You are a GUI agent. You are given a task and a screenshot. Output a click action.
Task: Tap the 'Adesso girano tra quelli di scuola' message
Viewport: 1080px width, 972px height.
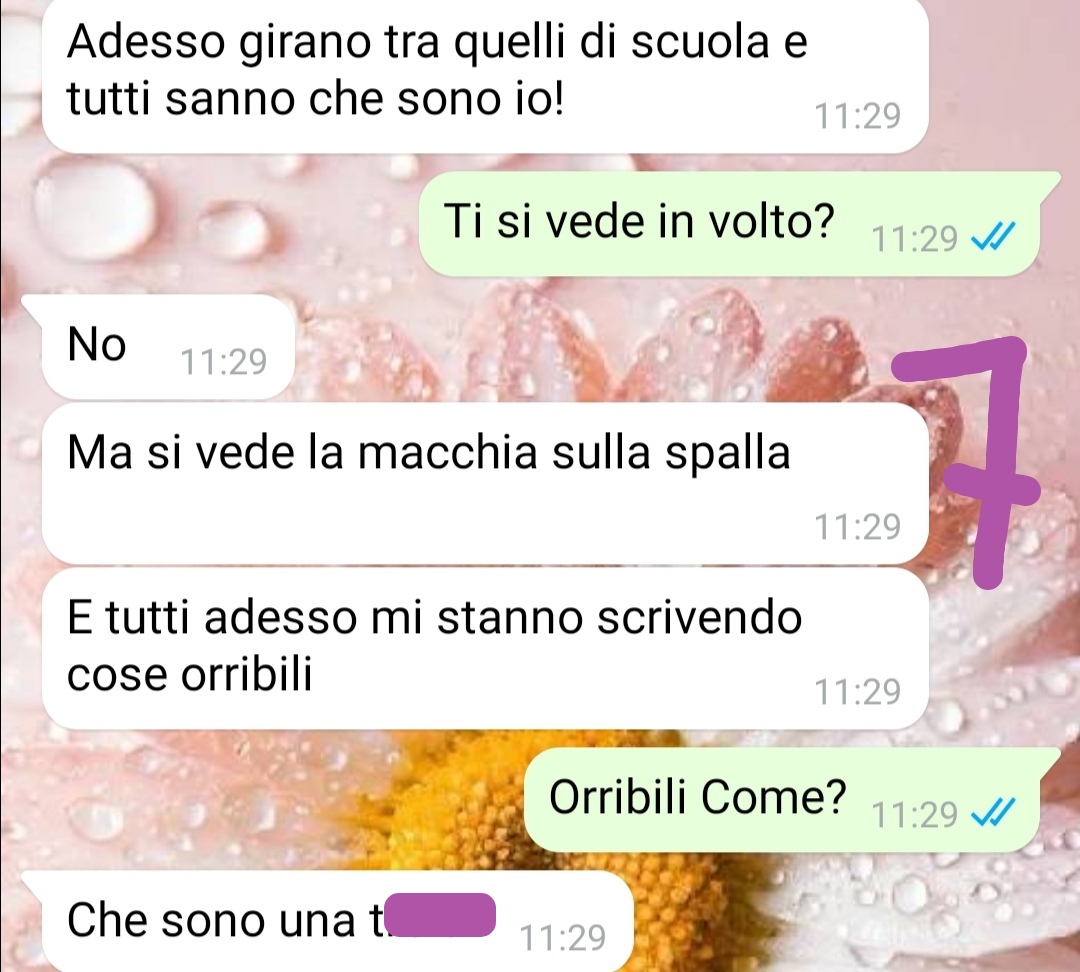click(485, 74)
